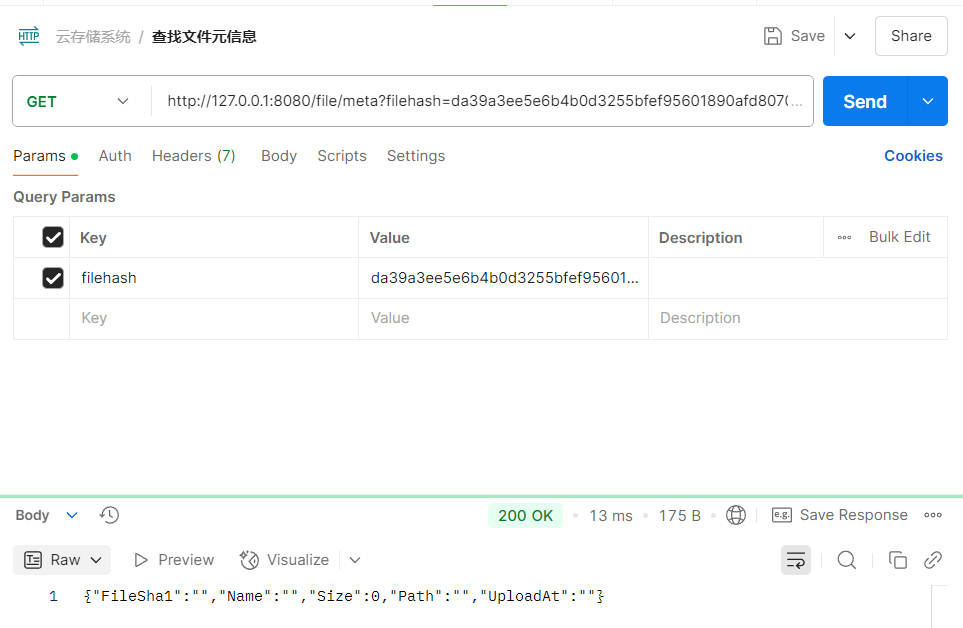This screenshot has width=963, height=628.
Task: Open response history clock icon
Action: [109, 515]
